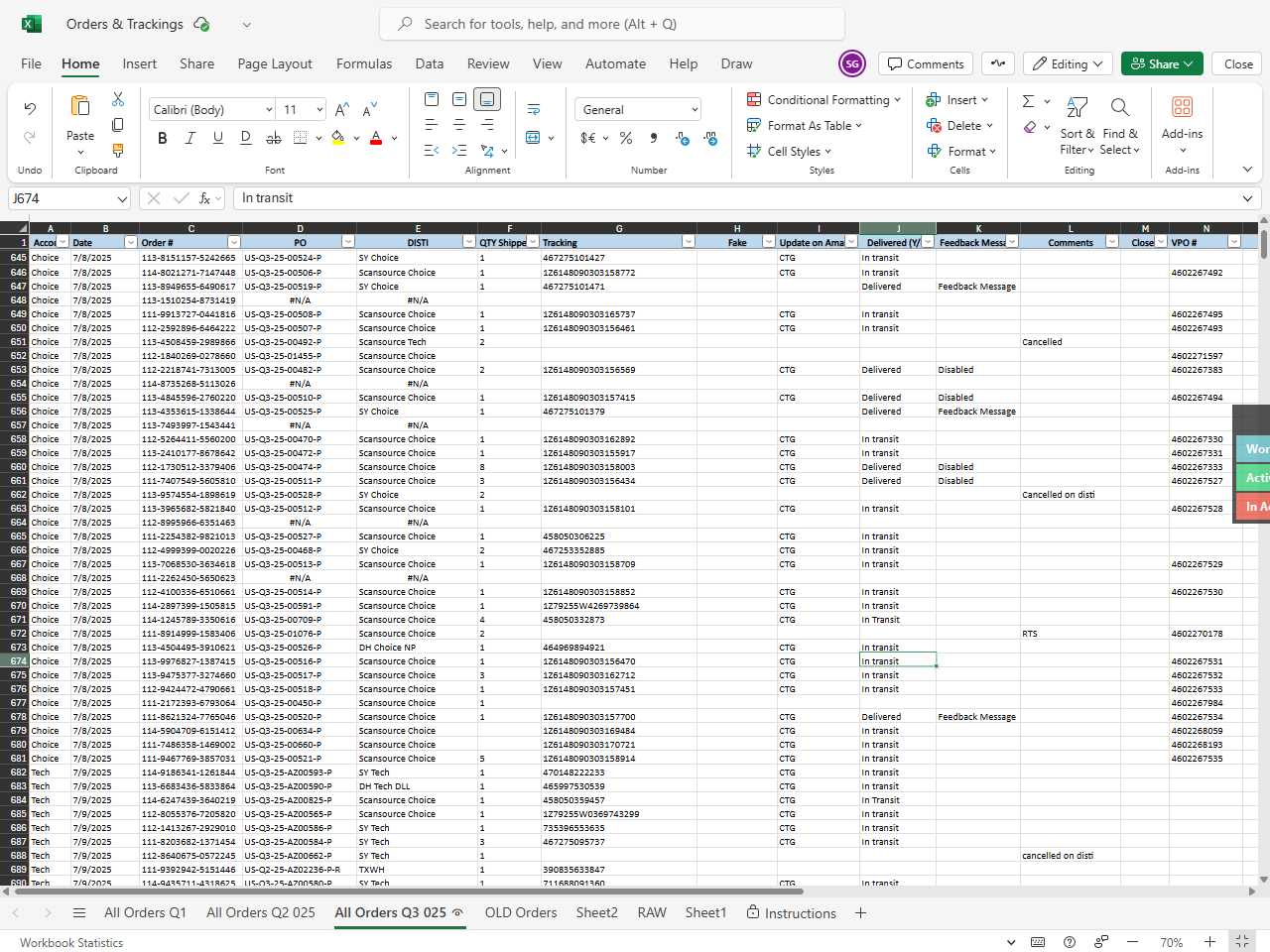Viewport: 1270px width, 952px height.
Task: Open the Insert Function fx button
Action: [x=205, y=198]
